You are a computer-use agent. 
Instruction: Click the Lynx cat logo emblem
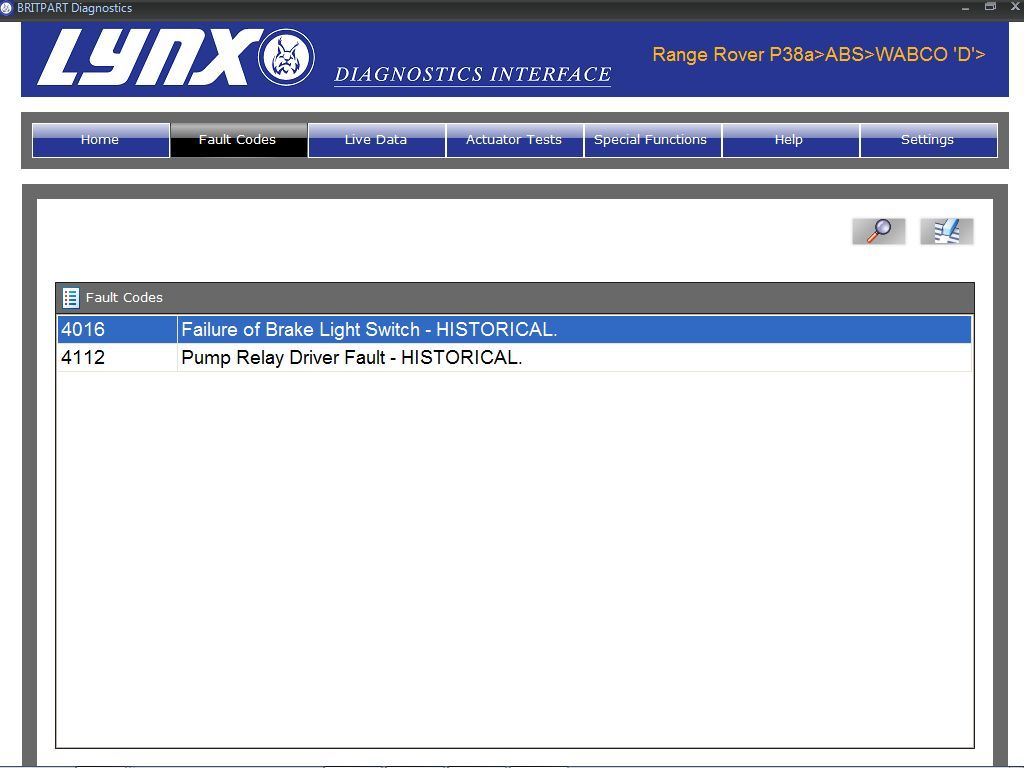coord(286,57)
